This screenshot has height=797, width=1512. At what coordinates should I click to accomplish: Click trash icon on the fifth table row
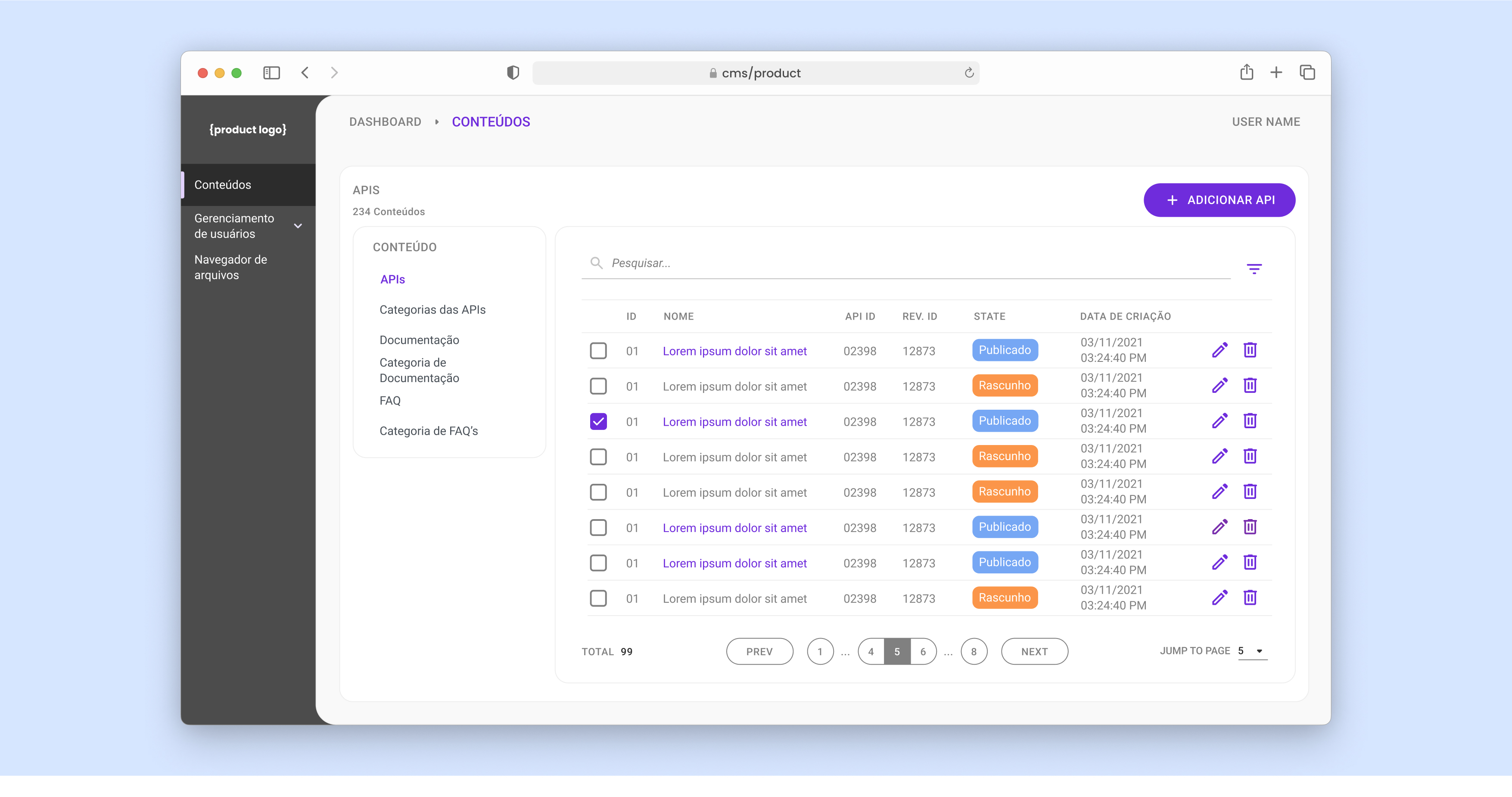tap(1250, 491)
